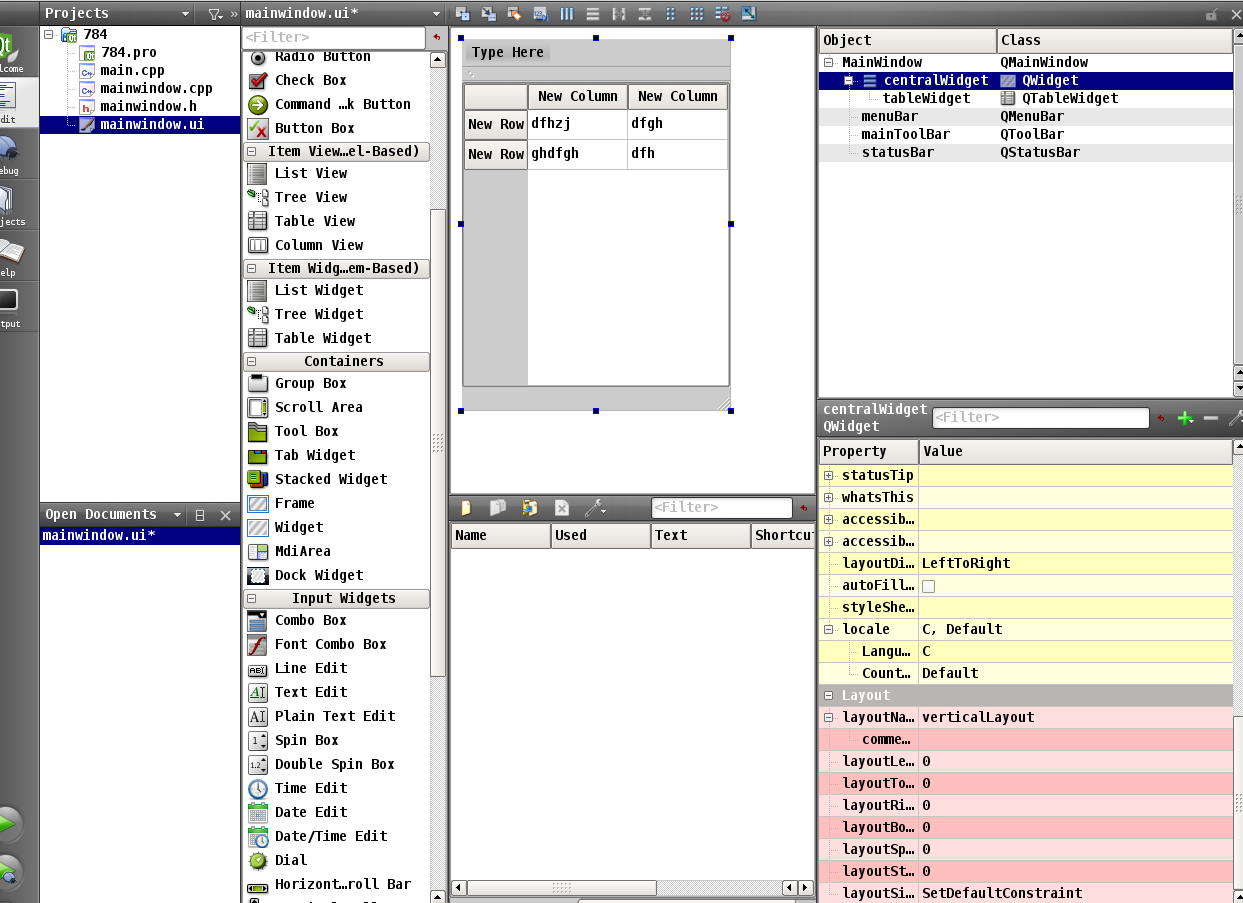Select tableWidget in Object Inspector
The width and height of the screenshot is (1243, 903).
pyautogui.click(x=926, y=98)
